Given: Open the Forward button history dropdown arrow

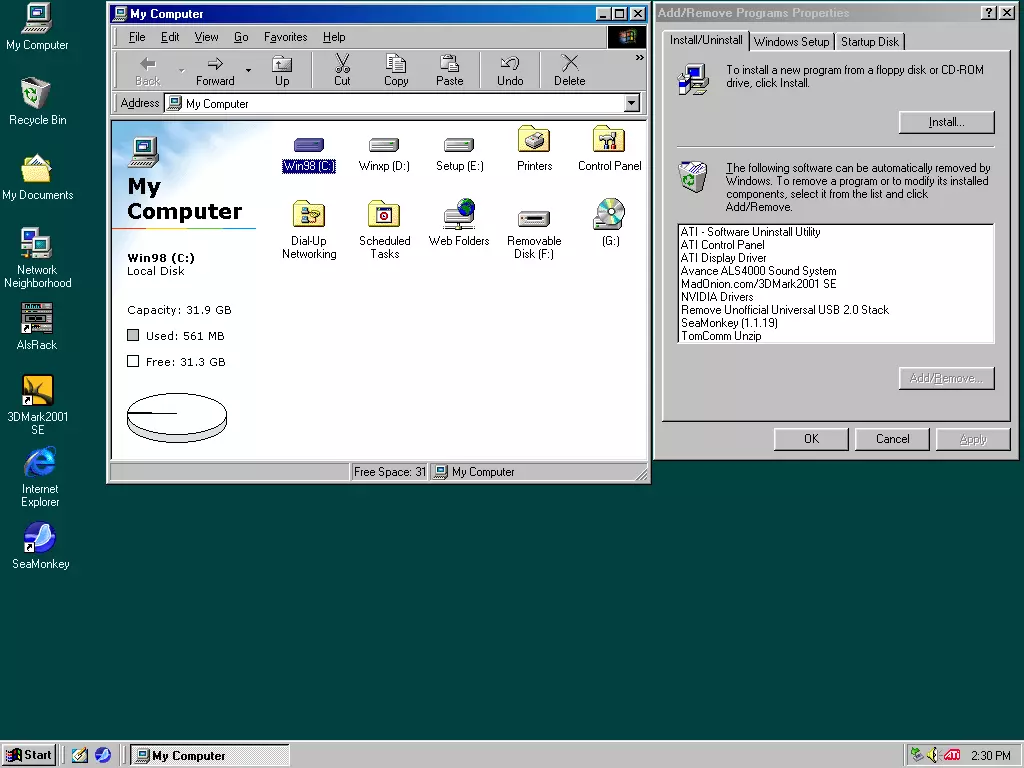Looking at the screenshot, I should tap(248, 71).
